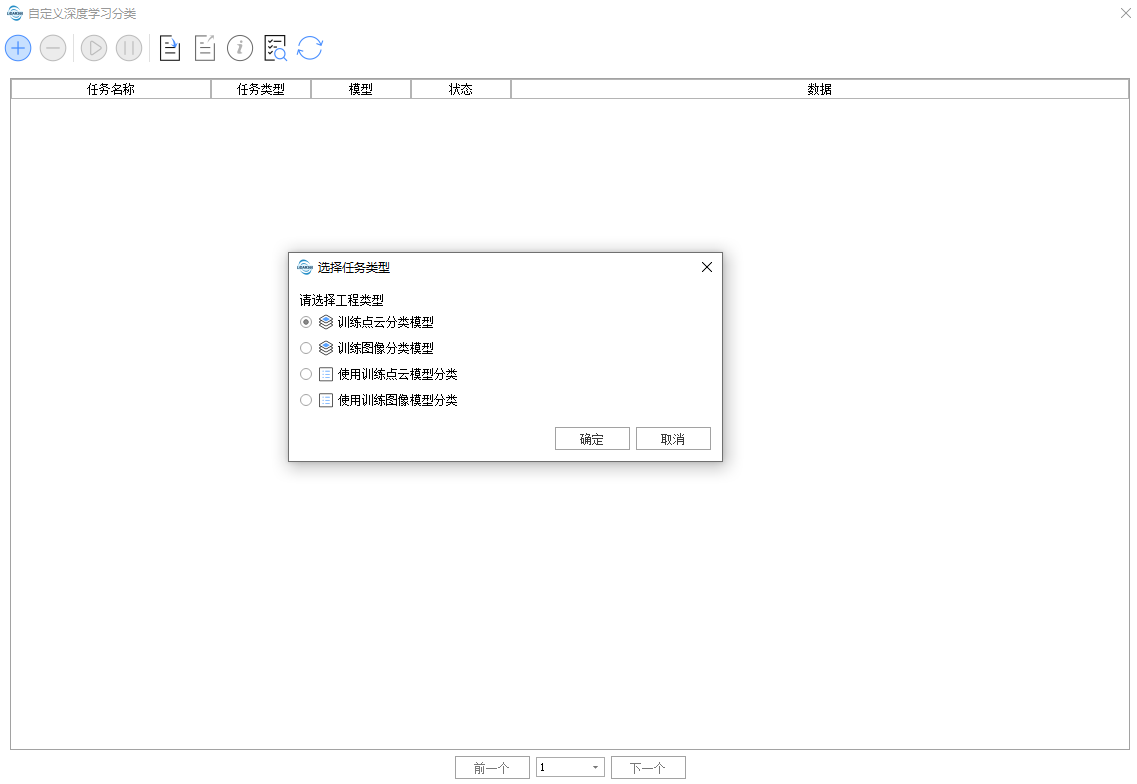Confirm with the 确定 button
The image size is (1137, 784).
592,439
